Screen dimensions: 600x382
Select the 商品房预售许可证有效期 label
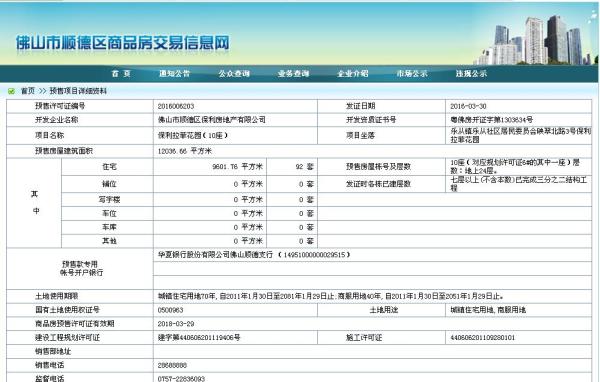click(75, 324)
